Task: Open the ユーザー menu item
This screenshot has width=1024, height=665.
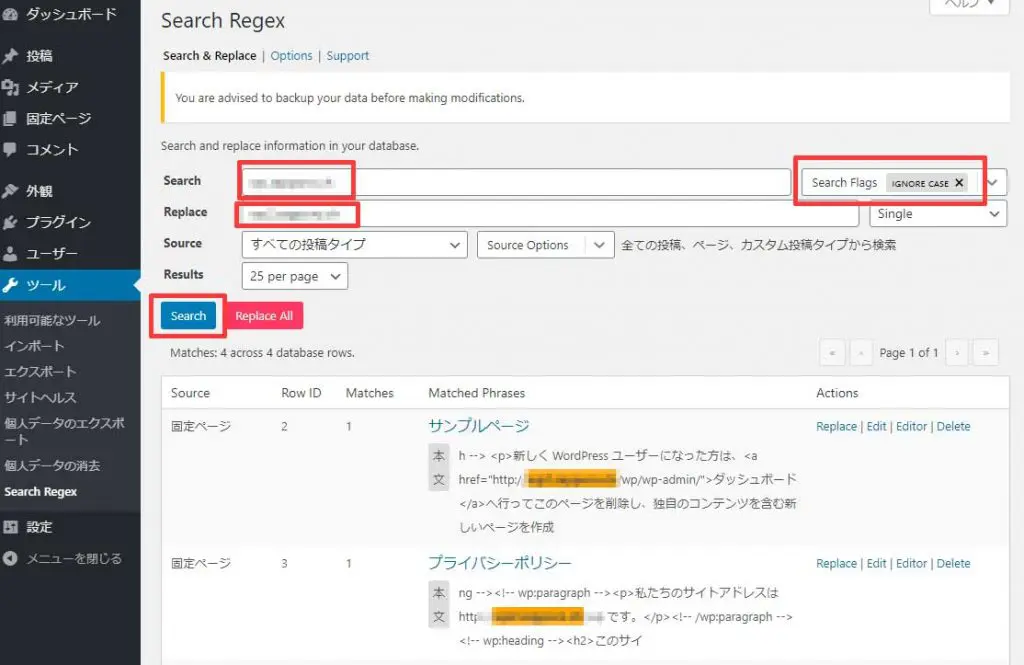Action: coord(52,253)
